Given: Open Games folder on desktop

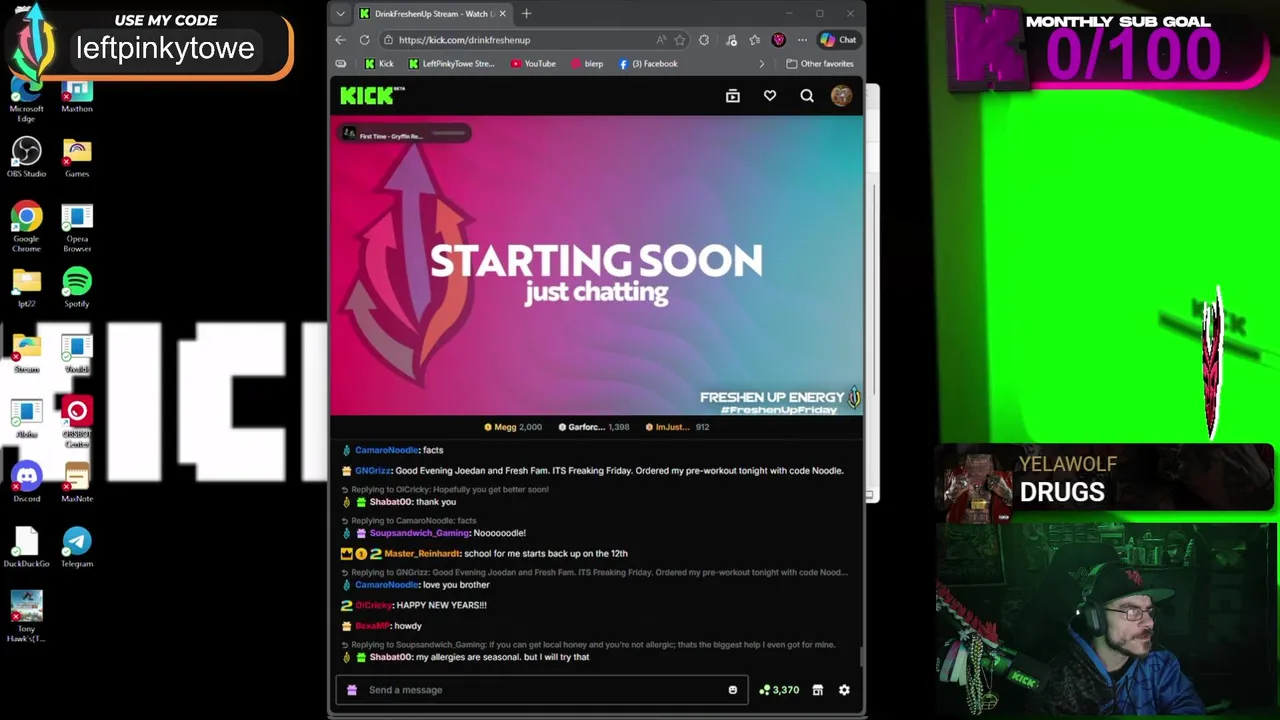Looking at the screenshot, I should point(77,157).
